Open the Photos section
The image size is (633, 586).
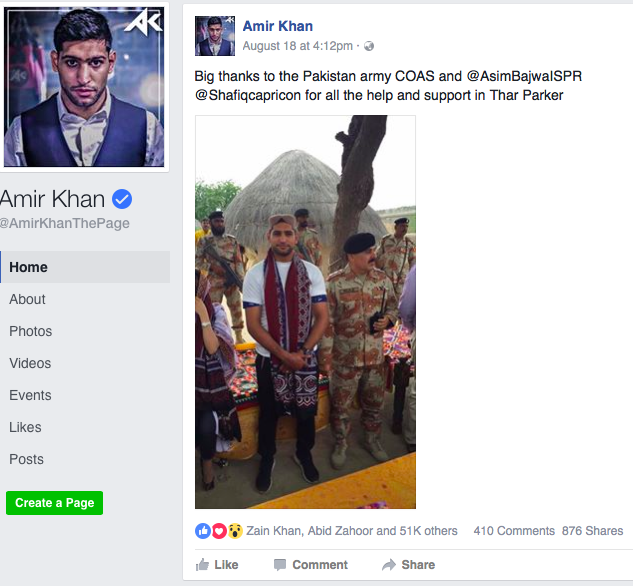tap(31, 331)
